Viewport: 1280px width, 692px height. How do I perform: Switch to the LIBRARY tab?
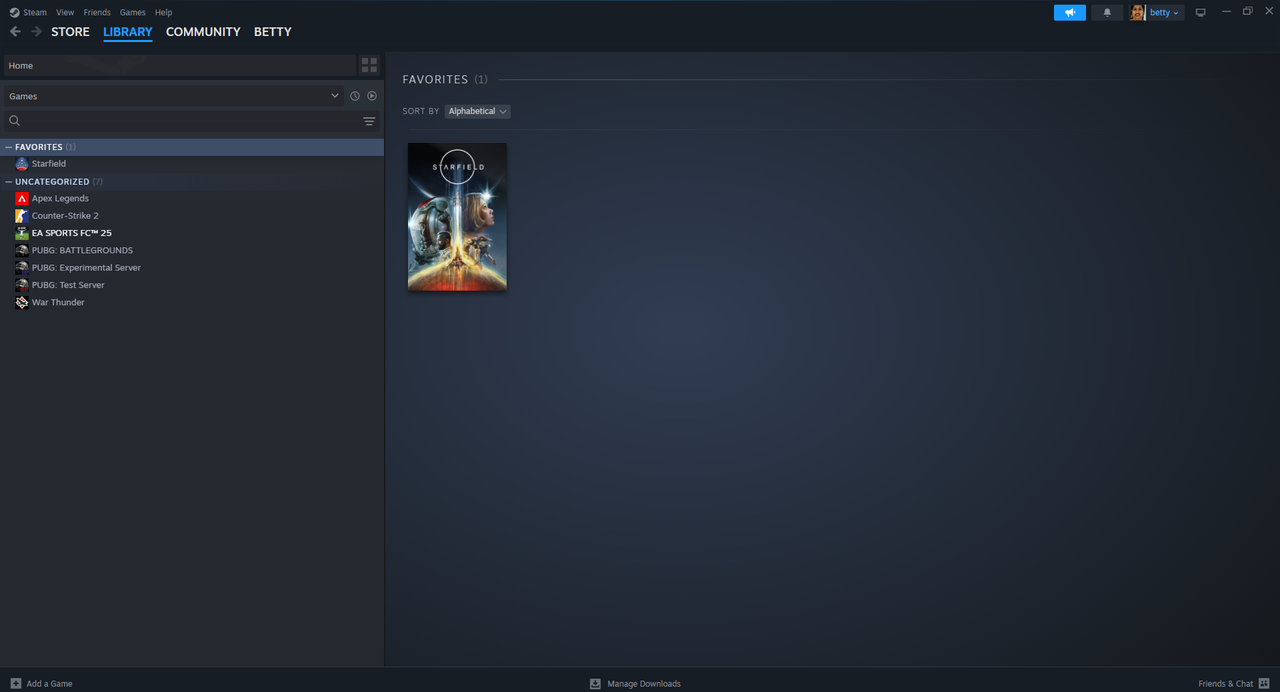click(128, 32)
